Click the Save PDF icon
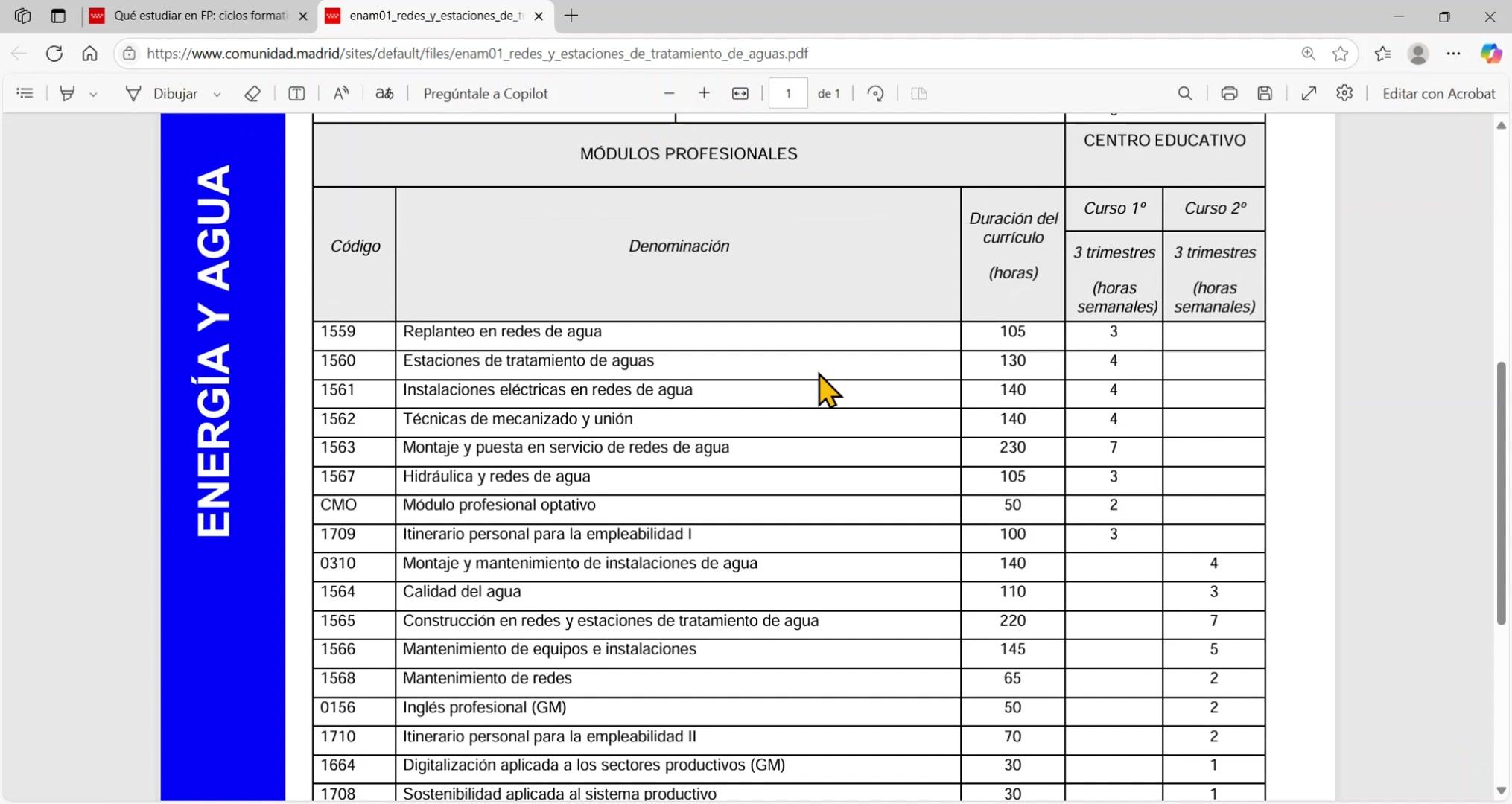Viewport: 1512px width, 804px height. (1265, 94)
